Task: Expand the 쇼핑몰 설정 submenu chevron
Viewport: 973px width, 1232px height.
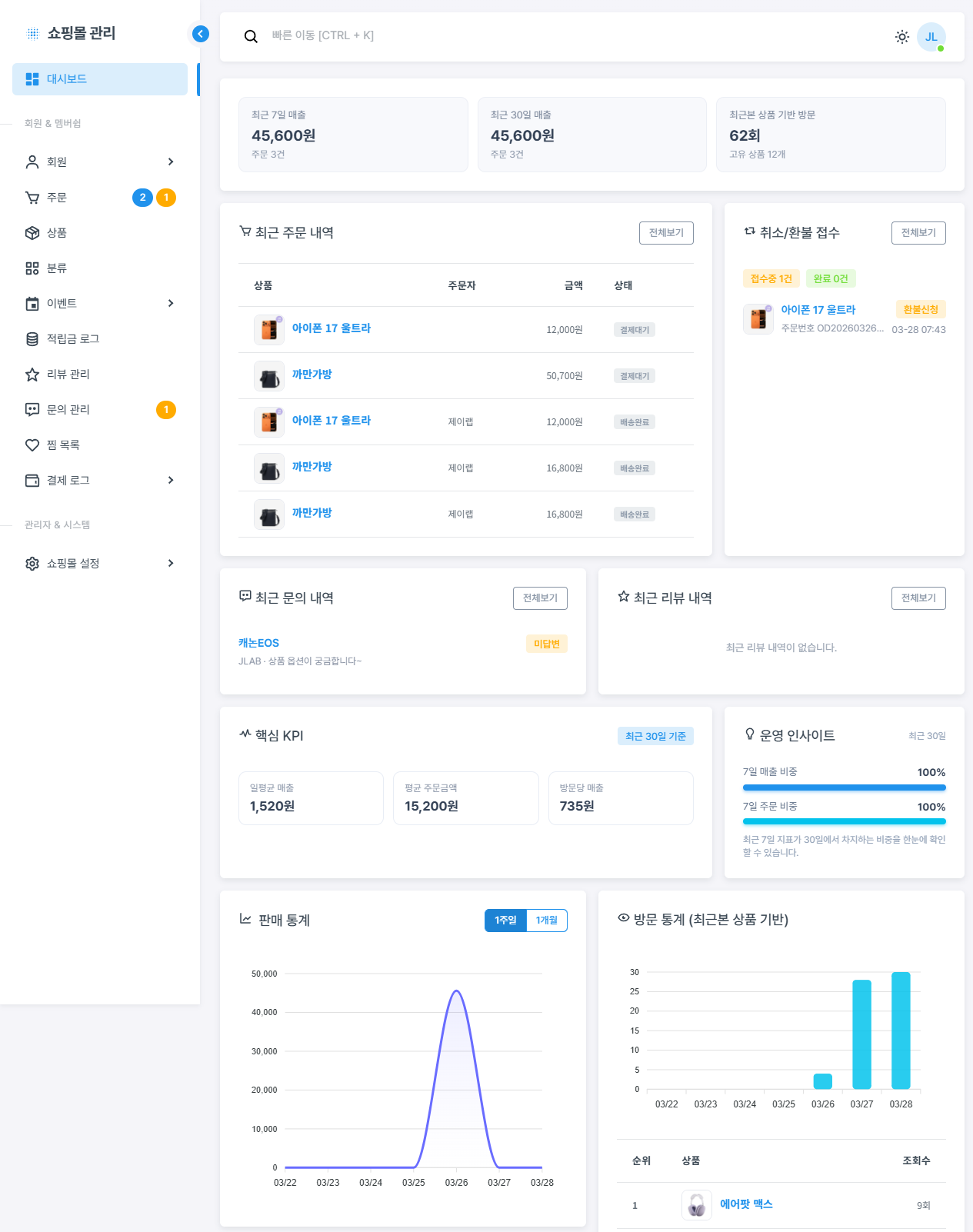Action: [171, 563]
